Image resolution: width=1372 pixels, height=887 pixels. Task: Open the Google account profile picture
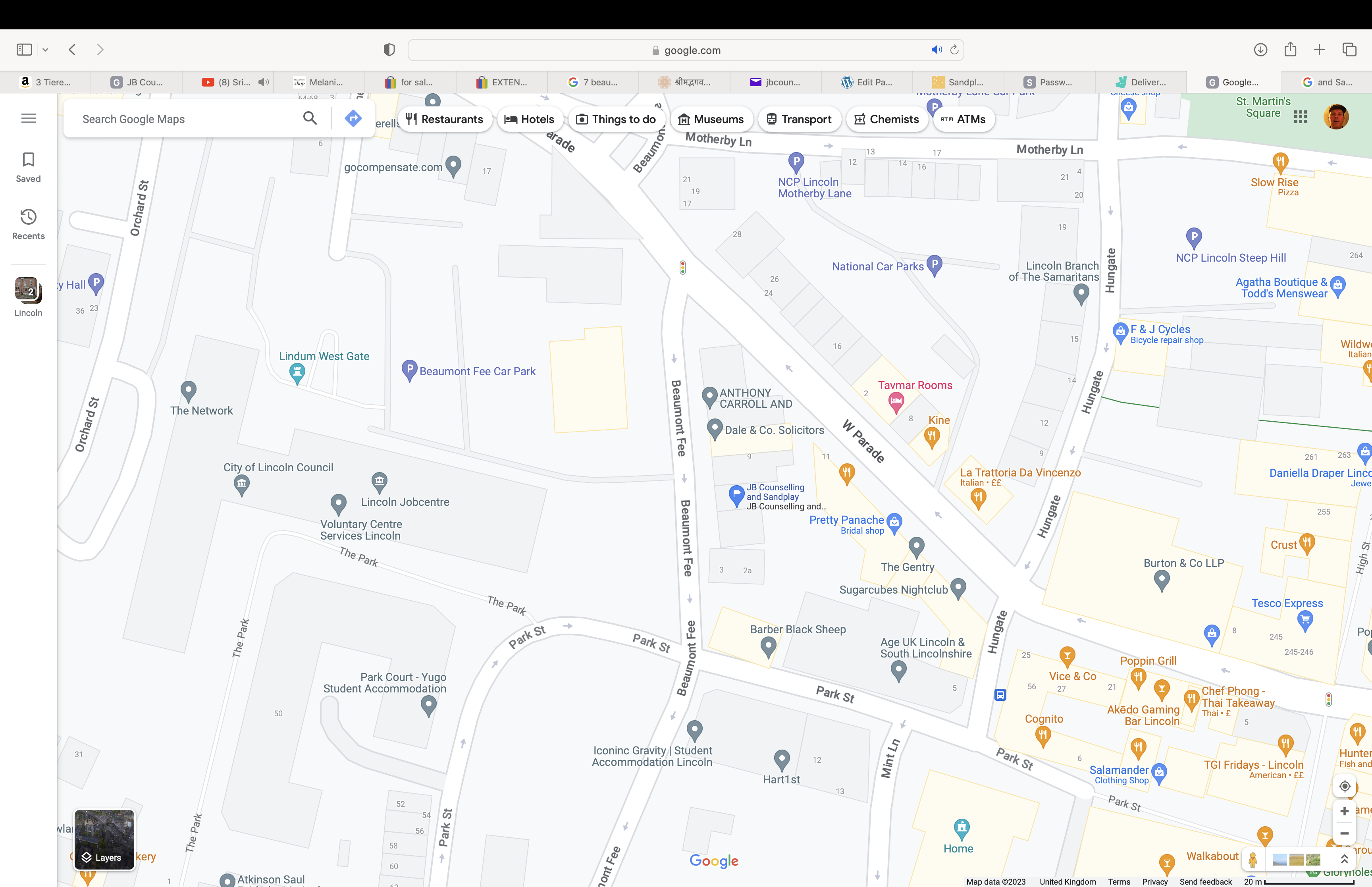tap(1336, 117)
